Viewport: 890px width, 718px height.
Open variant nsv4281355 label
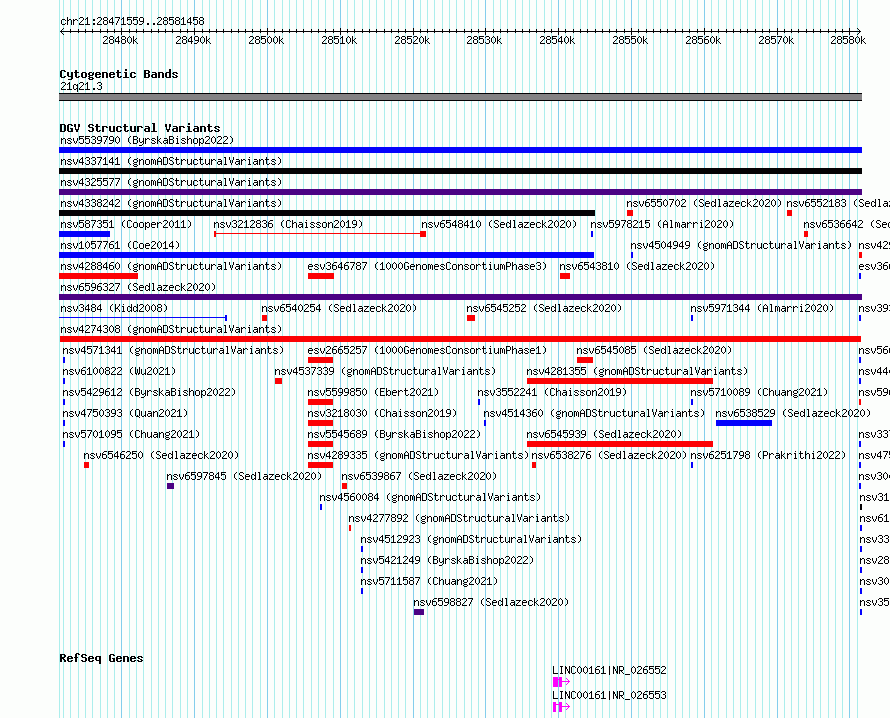pyautogui.click(x=637, y=371)
